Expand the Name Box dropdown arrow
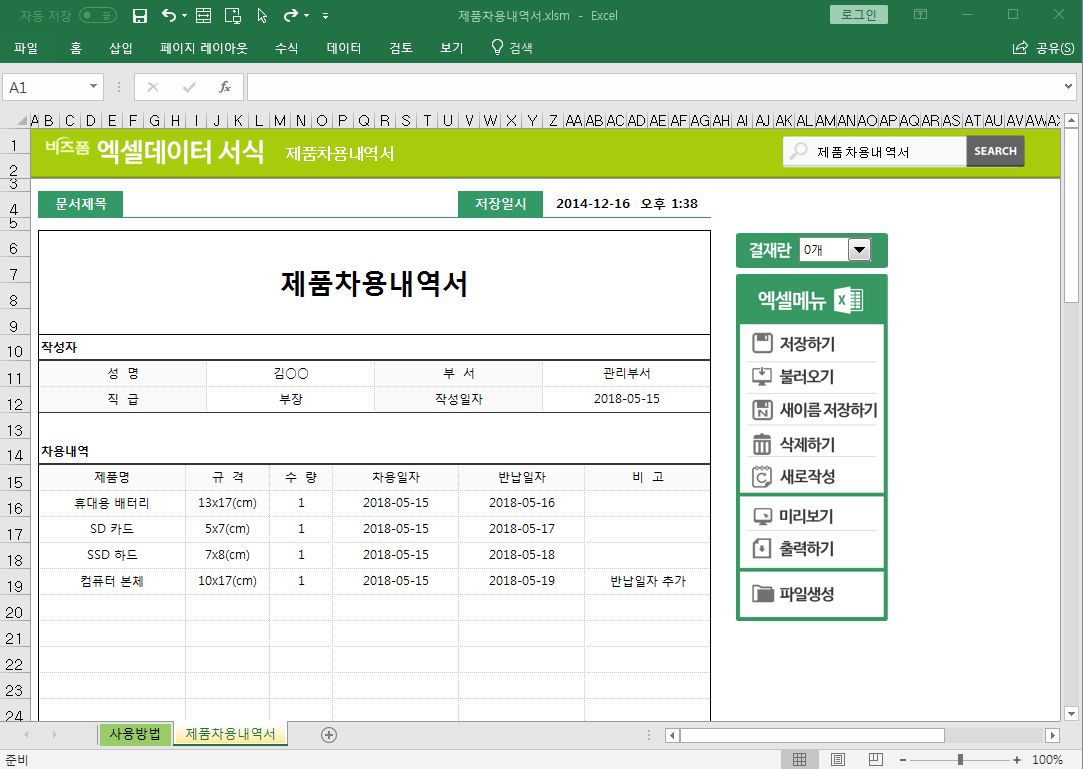 coord(94,87)
